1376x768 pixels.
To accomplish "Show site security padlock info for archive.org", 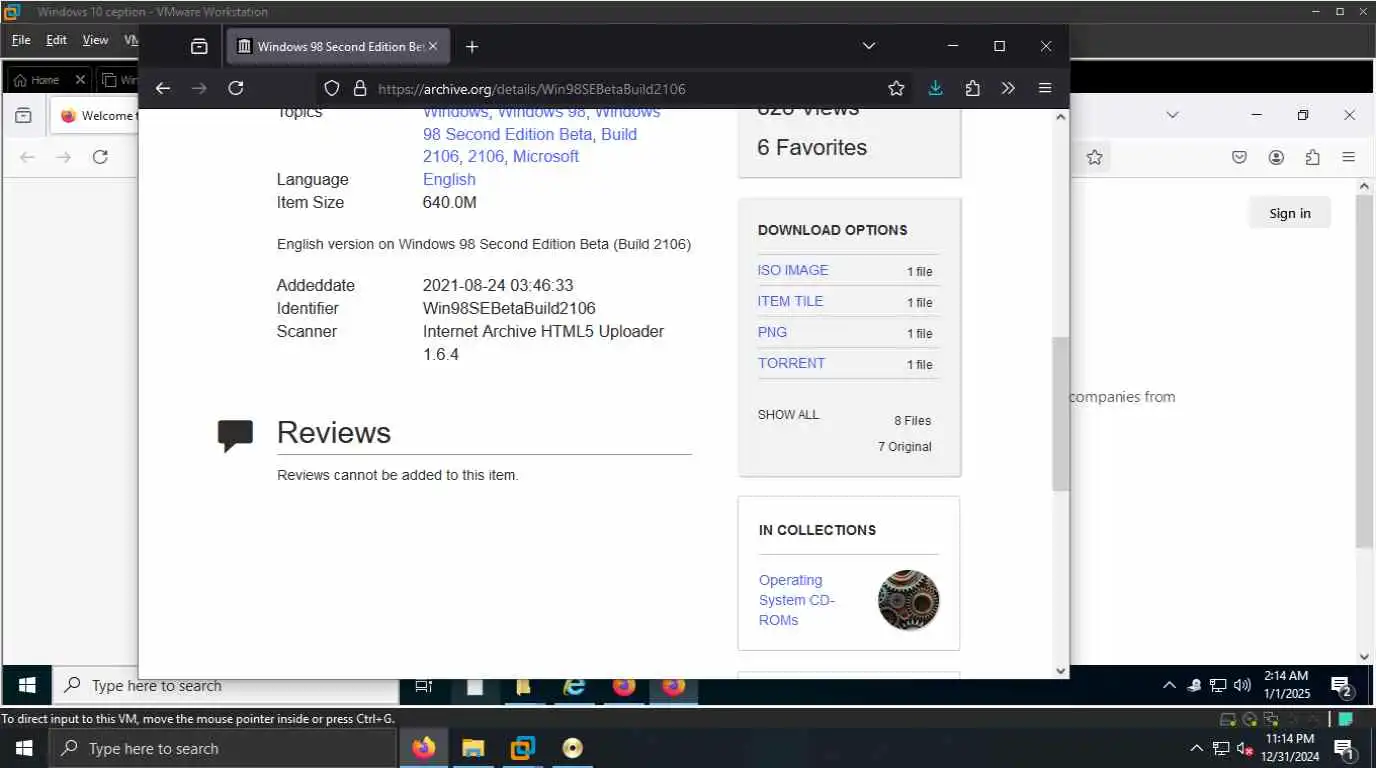I will (x=360, y=88).
